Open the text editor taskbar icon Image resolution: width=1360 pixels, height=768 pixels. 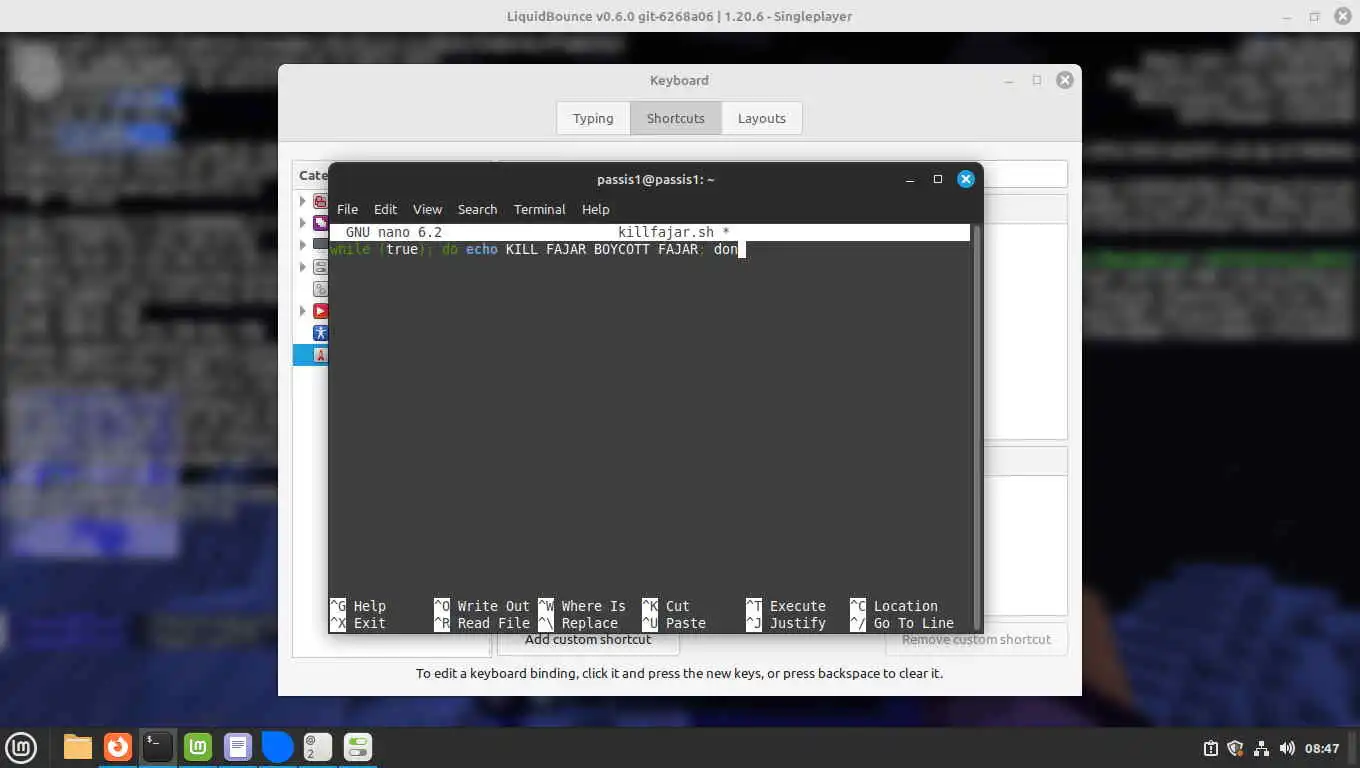pyautogui.click(x=238, y=747)
